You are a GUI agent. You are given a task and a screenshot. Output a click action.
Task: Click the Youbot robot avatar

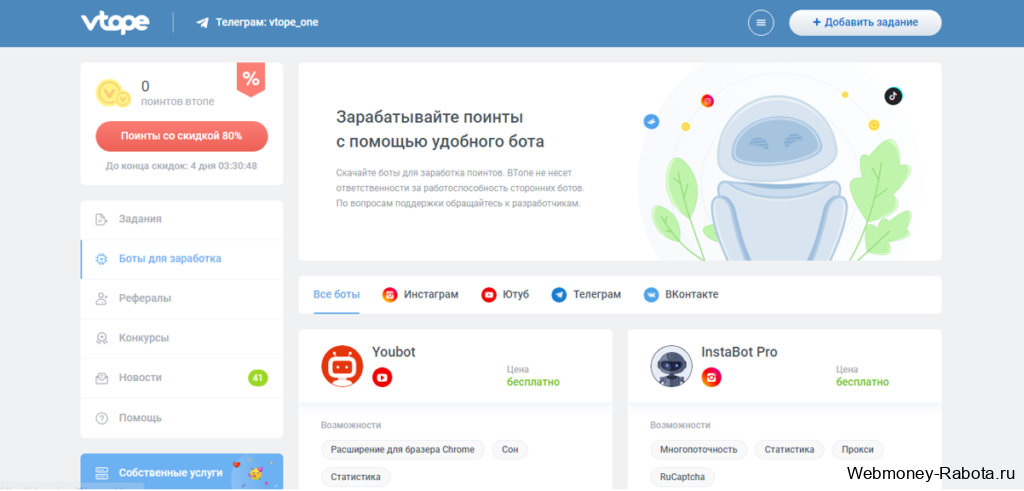tap(342, 366)
